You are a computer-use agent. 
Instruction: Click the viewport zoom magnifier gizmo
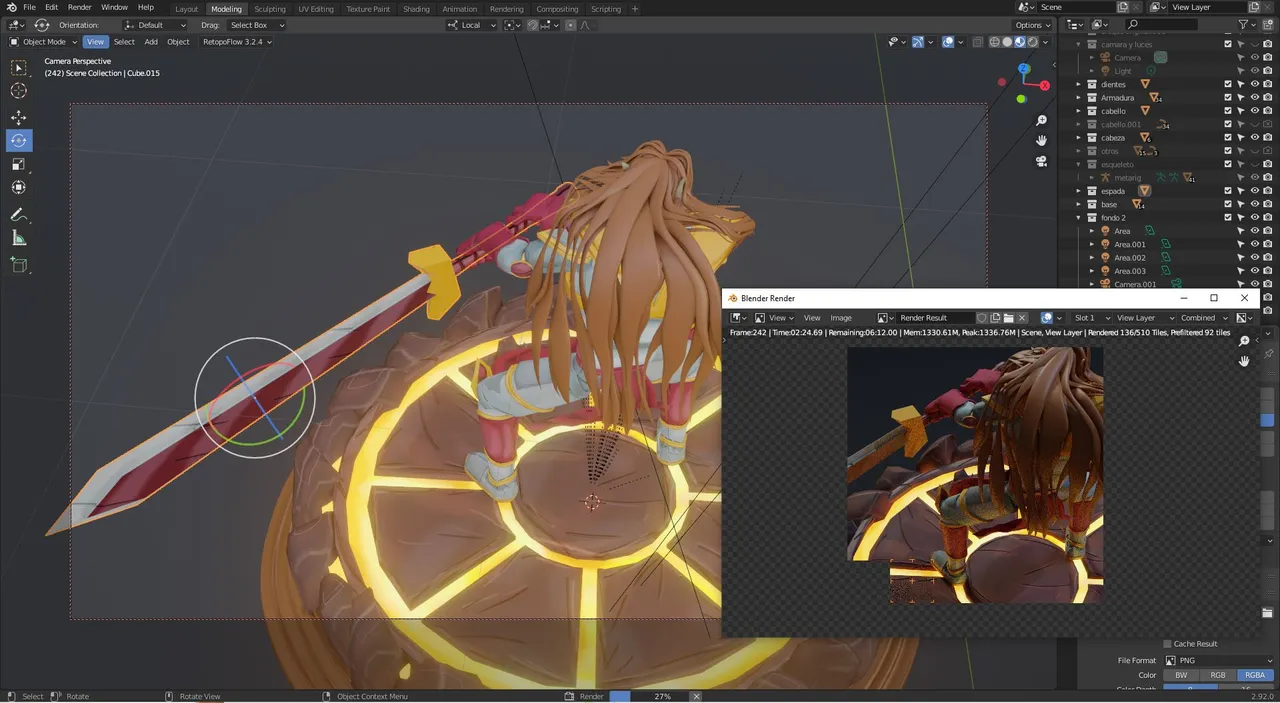pos(1041,120)
